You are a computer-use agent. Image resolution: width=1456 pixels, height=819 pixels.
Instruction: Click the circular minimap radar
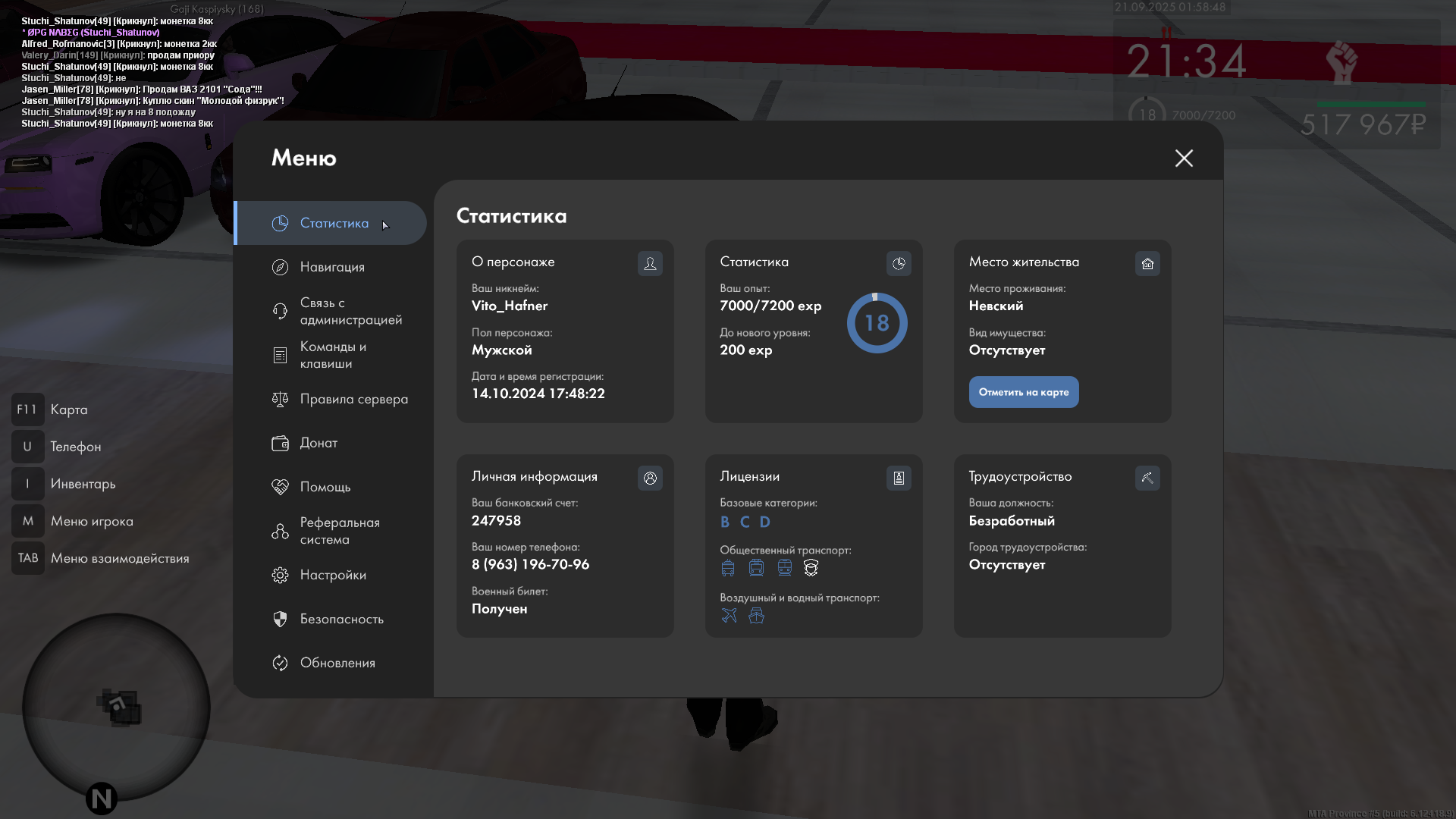point(116,707)
